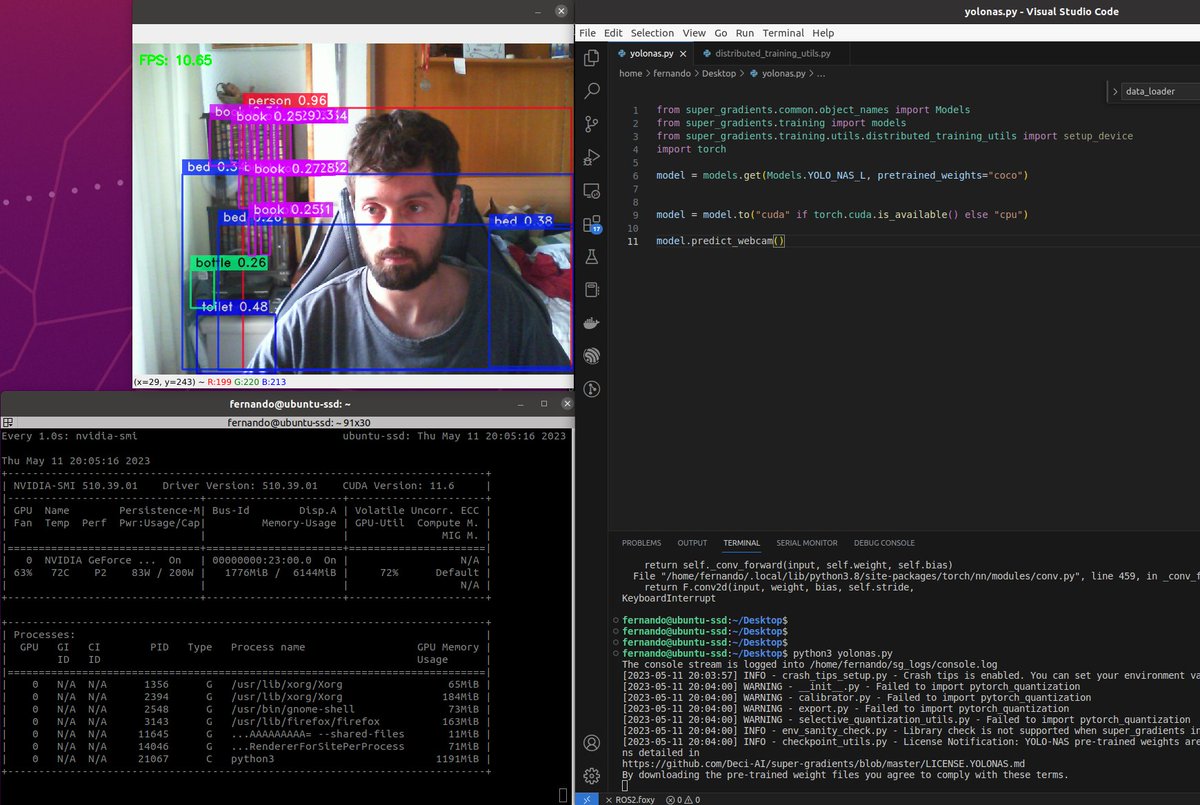Select the TERMINAL panel tab
Screen dimensions: 1200x805
[742, 543]
